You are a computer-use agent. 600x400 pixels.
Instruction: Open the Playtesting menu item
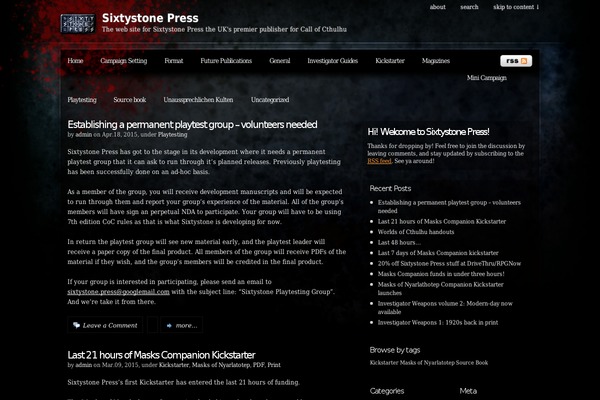coord(82,100)
